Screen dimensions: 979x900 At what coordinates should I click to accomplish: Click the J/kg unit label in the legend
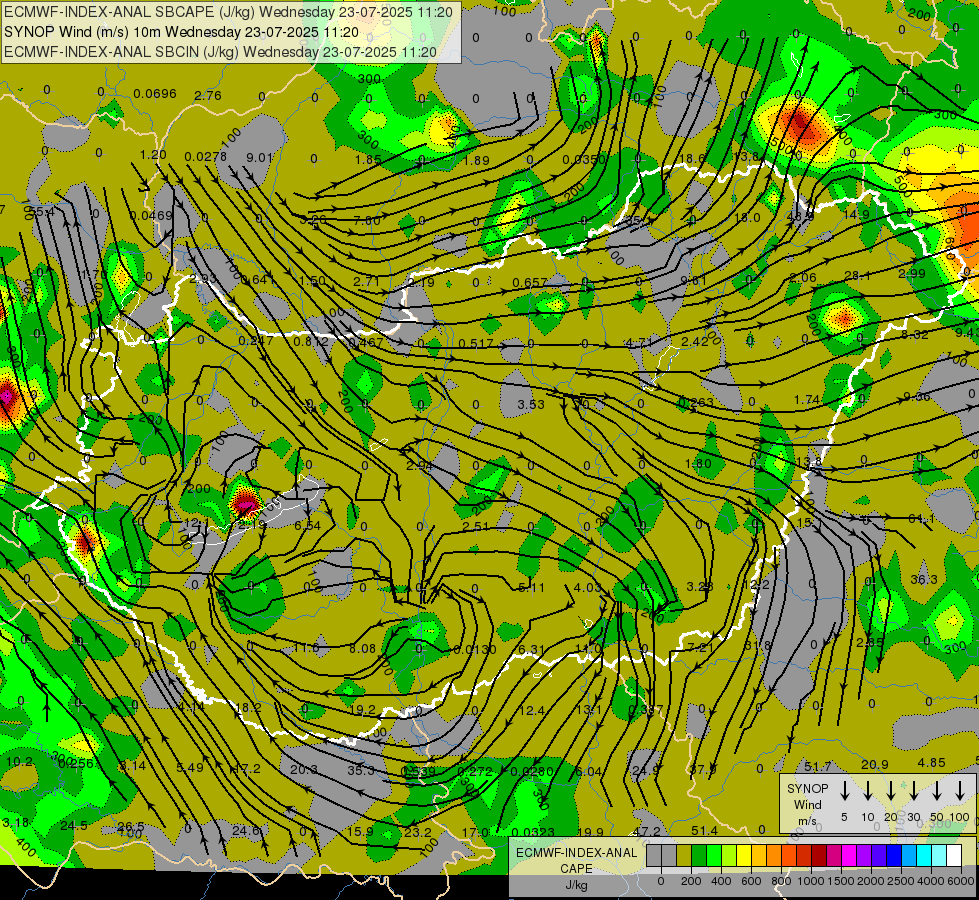tap(577, 886)
